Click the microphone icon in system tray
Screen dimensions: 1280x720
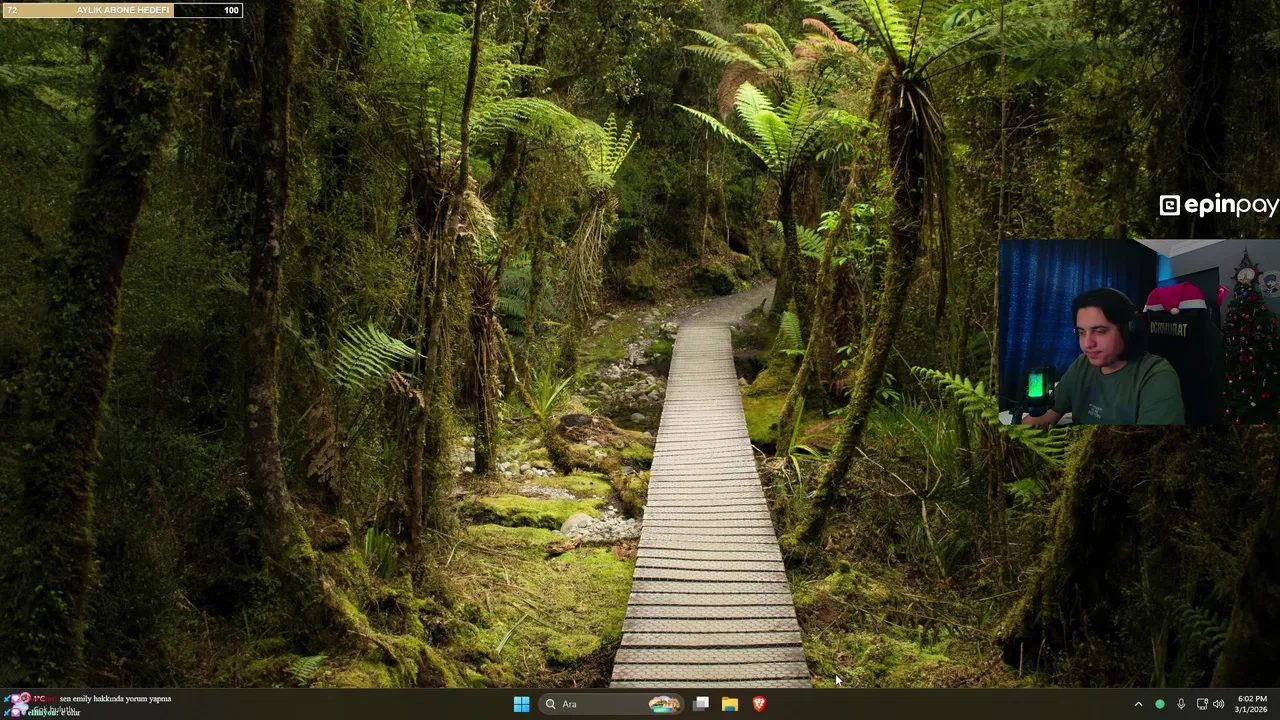(1181, 704)
